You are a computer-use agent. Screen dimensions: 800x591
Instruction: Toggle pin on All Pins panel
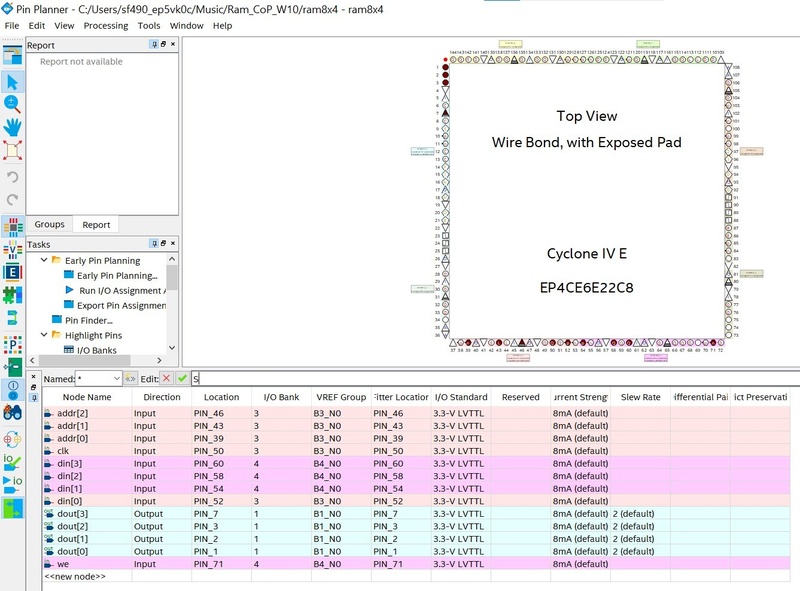click(34, 398)
